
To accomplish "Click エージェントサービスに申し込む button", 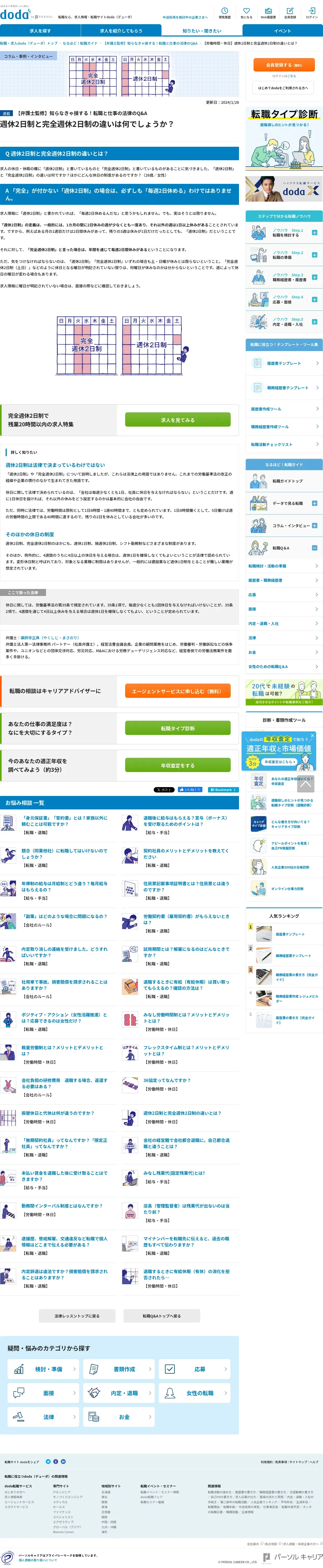I will click(x=177, y=691).
